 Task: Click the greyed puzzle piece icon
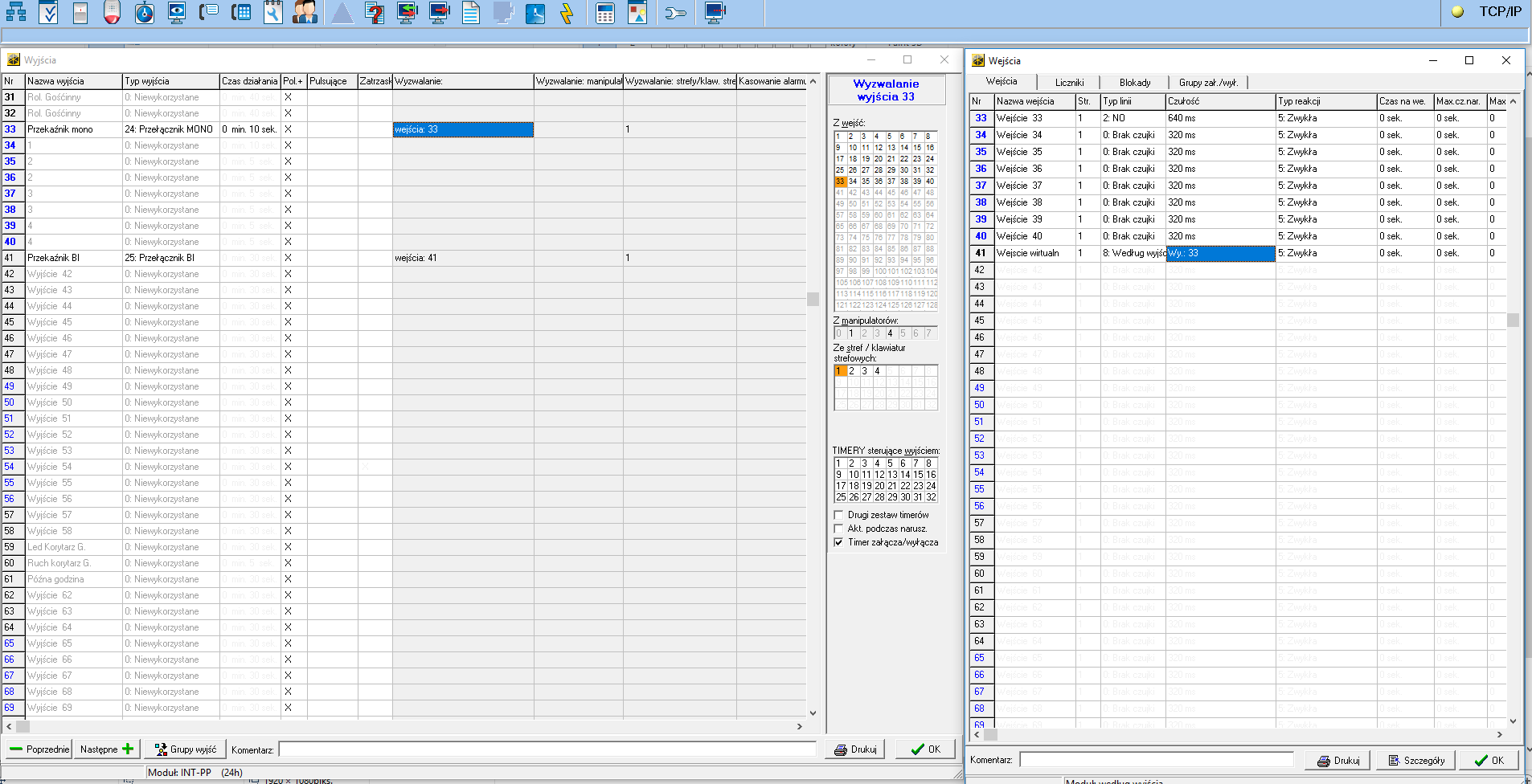[x=503, y=12]
